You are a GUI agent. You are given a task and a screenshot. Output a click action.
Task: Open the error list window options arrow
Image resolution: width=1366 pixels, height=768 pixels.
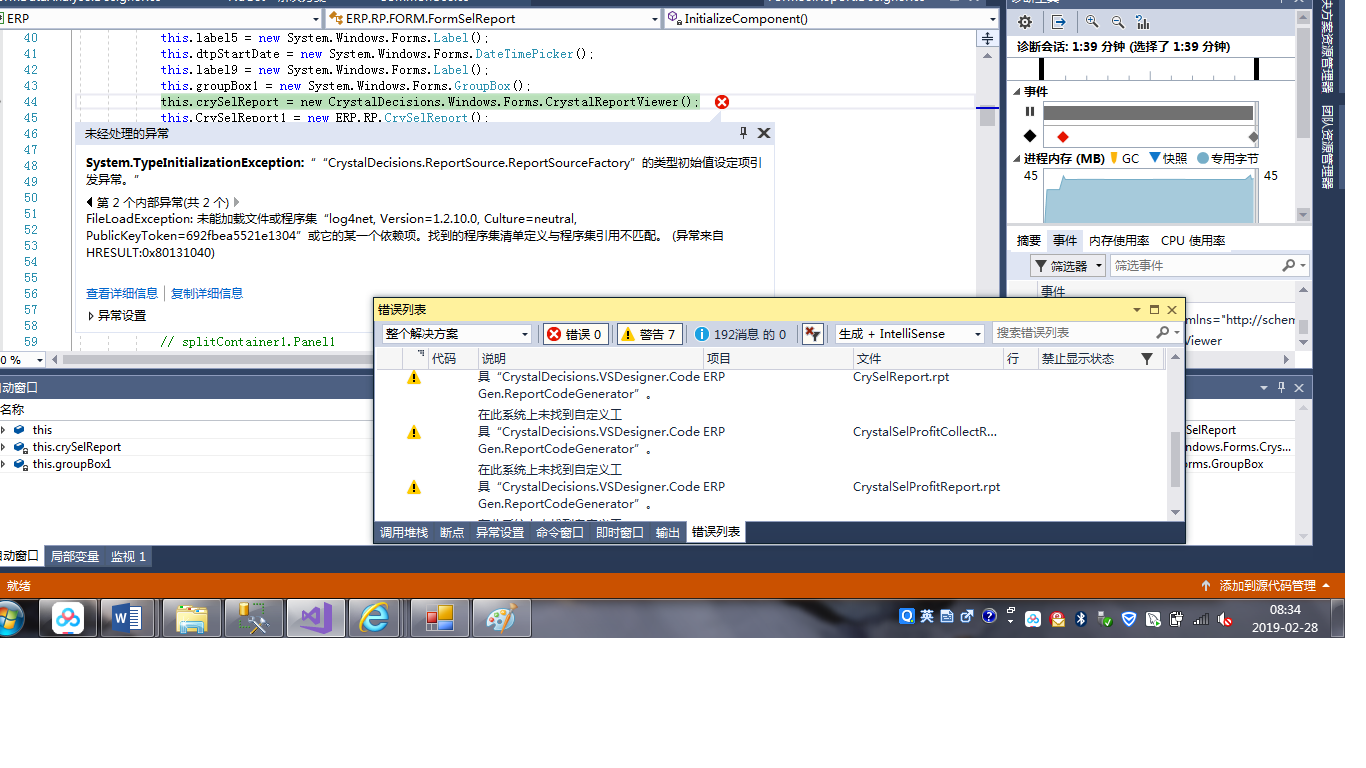pos(1136,310)
